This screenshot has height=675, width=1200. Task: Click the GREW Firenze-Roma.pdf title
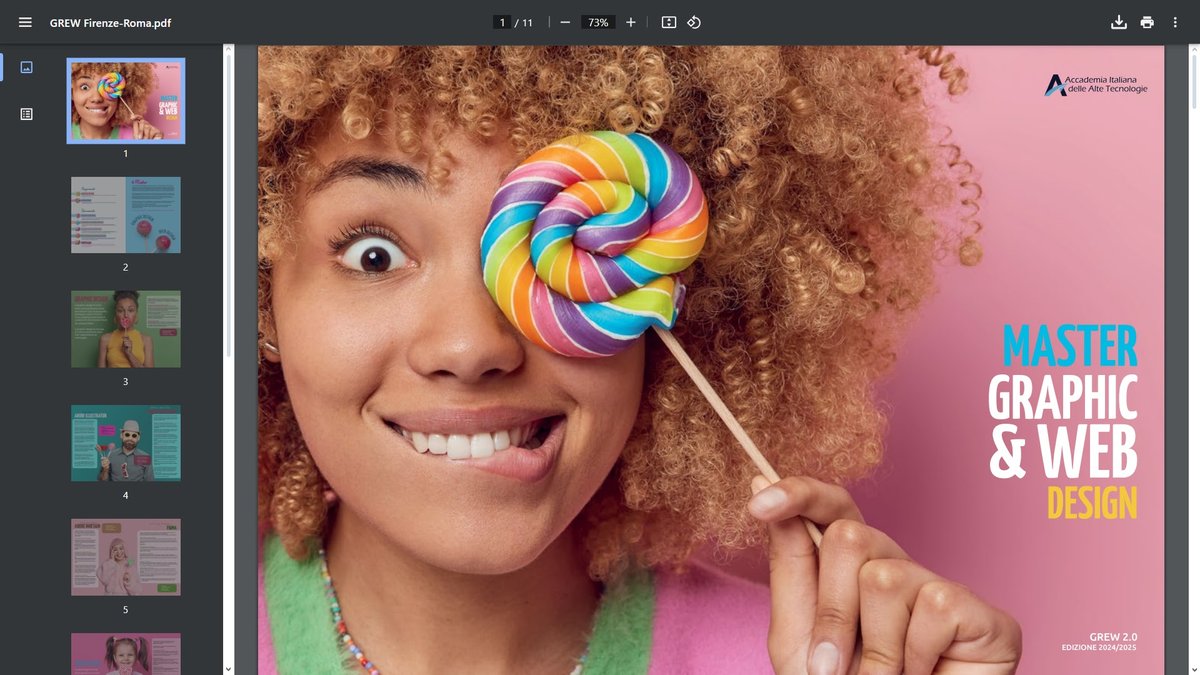110,22
